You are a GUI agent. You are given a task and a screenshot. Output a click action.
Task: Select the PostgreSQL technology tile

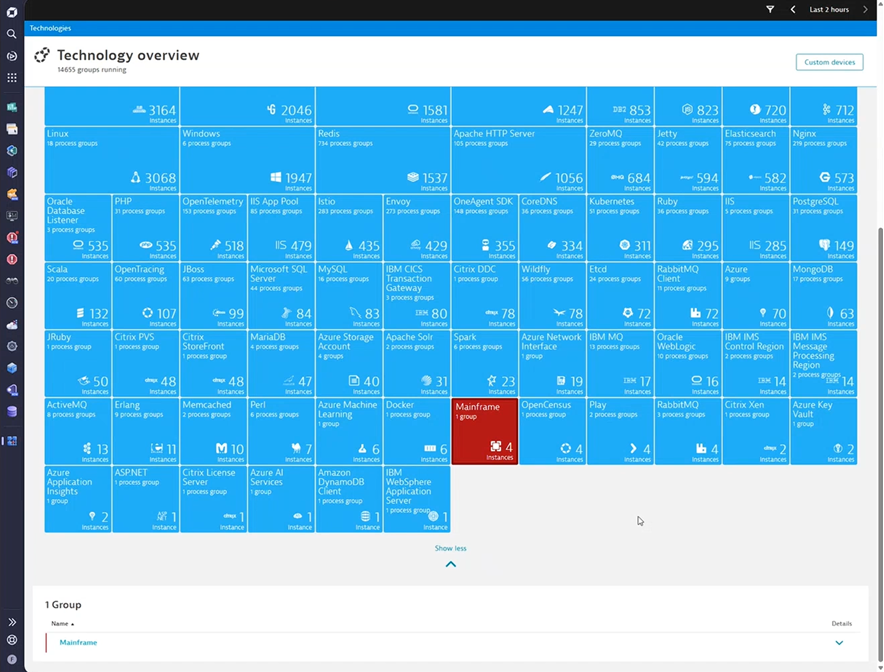pos(823,228)
